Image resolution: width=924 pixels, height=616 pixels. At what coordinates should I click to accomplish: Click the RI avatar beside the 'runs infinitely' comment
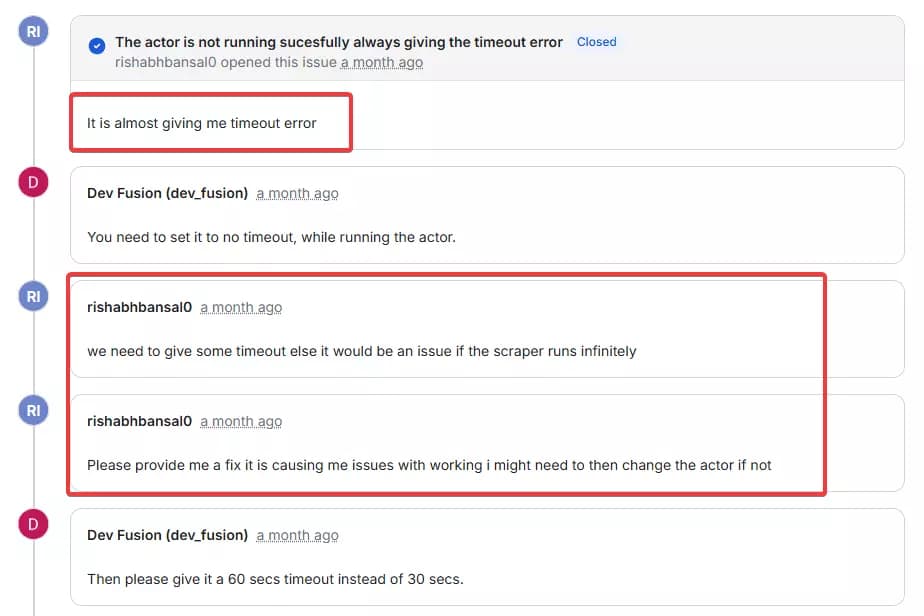tap(34, 296)
